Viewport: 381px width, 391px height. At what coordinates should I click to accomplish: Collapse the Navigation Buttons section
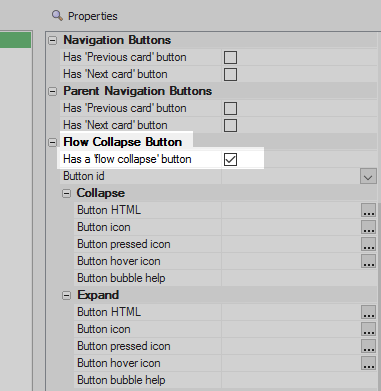pos(52,41)
